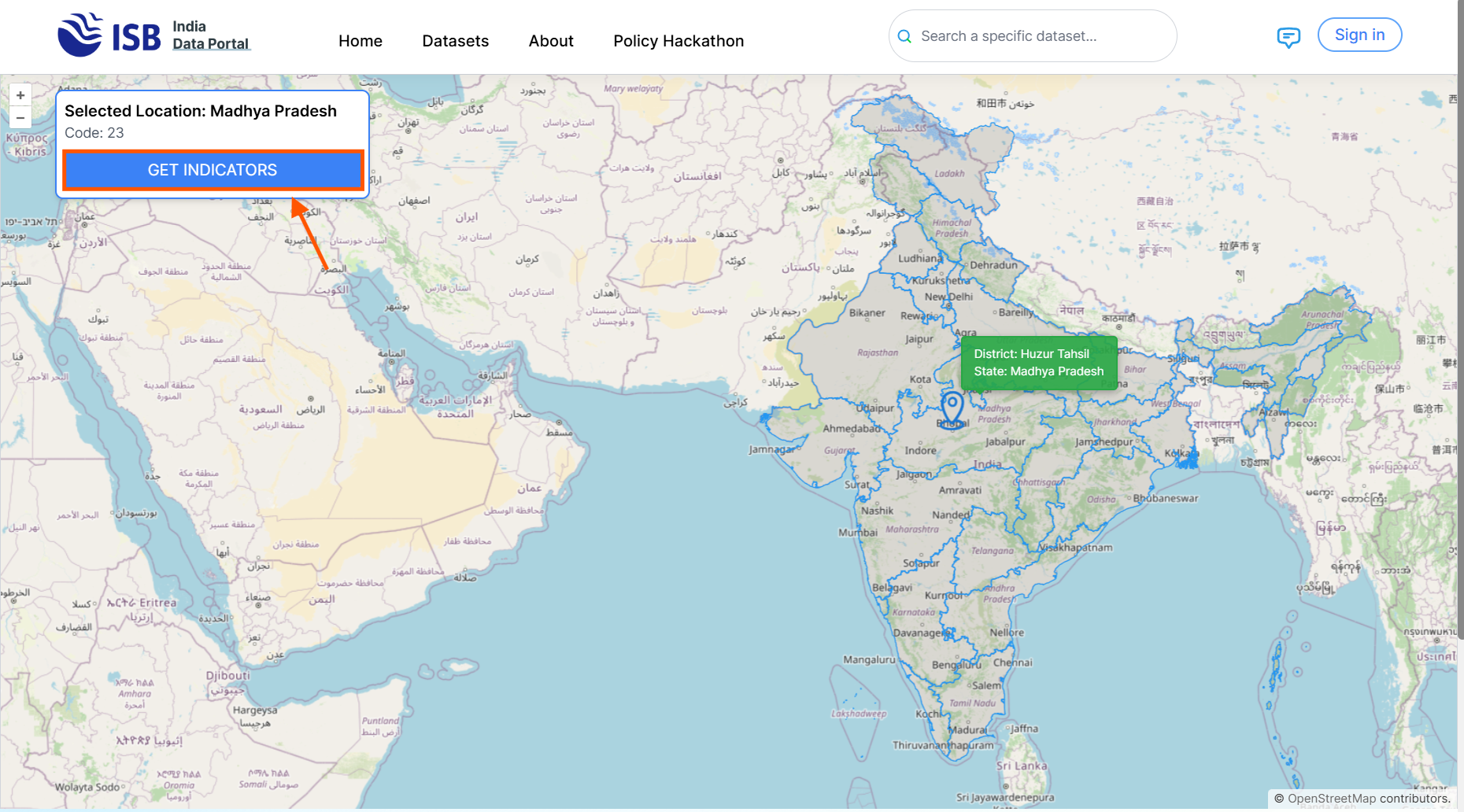This screenshot has height=812, width=1464.
Task: Open the Home menu item
Action: point(360,41)
